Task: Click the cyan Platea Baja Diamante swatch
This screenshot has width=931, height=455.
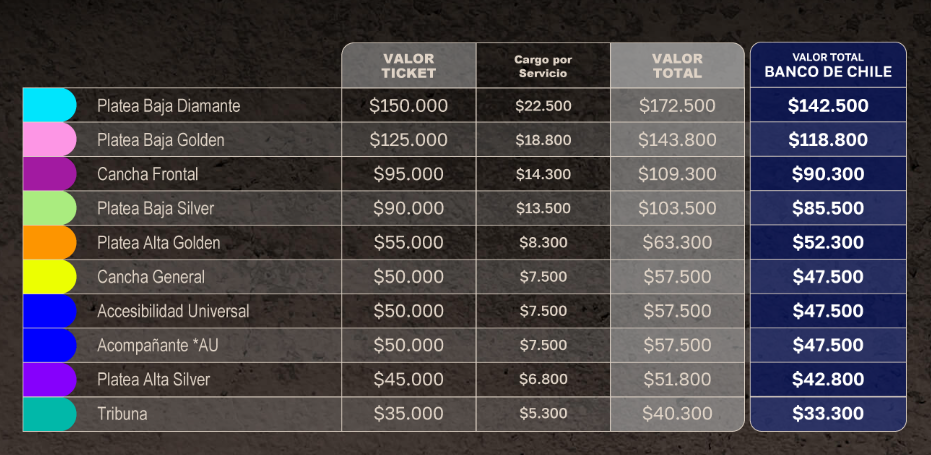Action: click(x=49, y=105)
